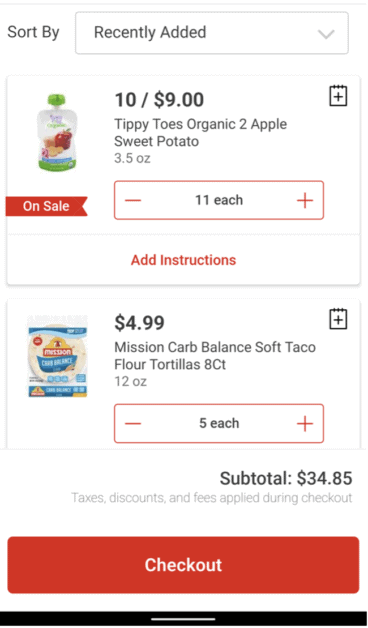Tap the red On Sale ribbon badge
The width and height of the screenshot is (368, 628).
[46, 206]
